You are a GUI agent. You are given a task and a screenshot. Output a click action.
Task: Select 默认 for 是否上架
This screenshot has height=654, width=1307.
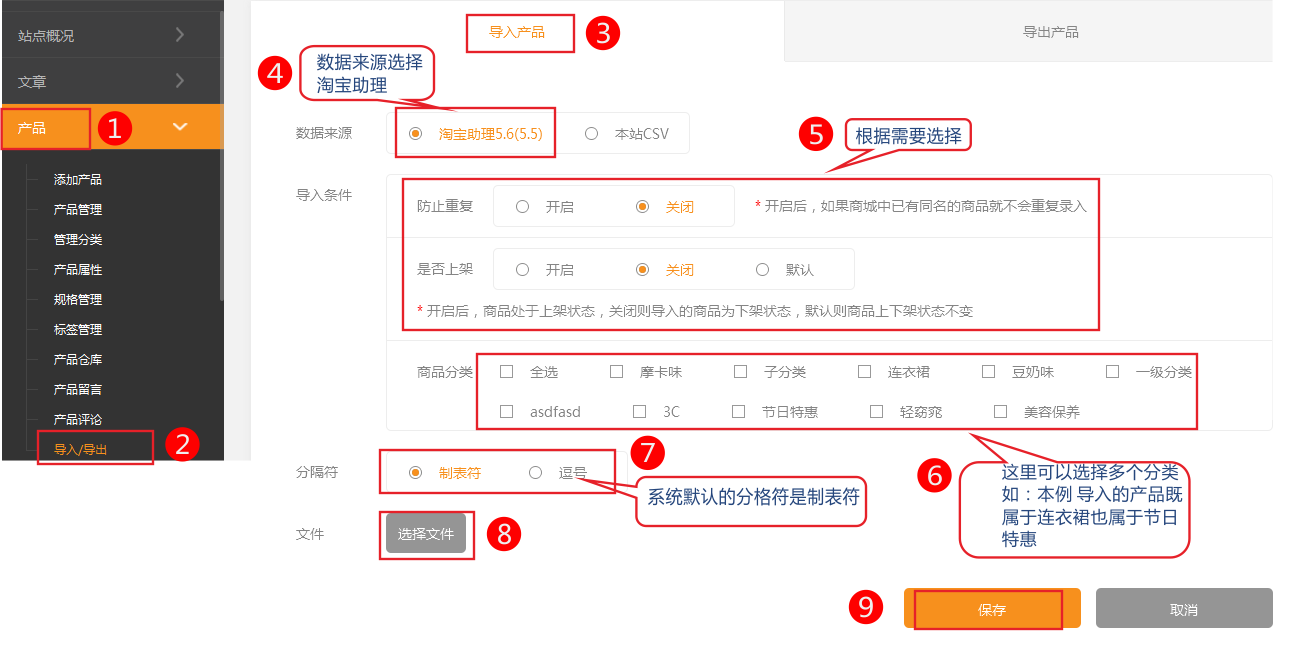pyautogui.click(x=763, y=270)
